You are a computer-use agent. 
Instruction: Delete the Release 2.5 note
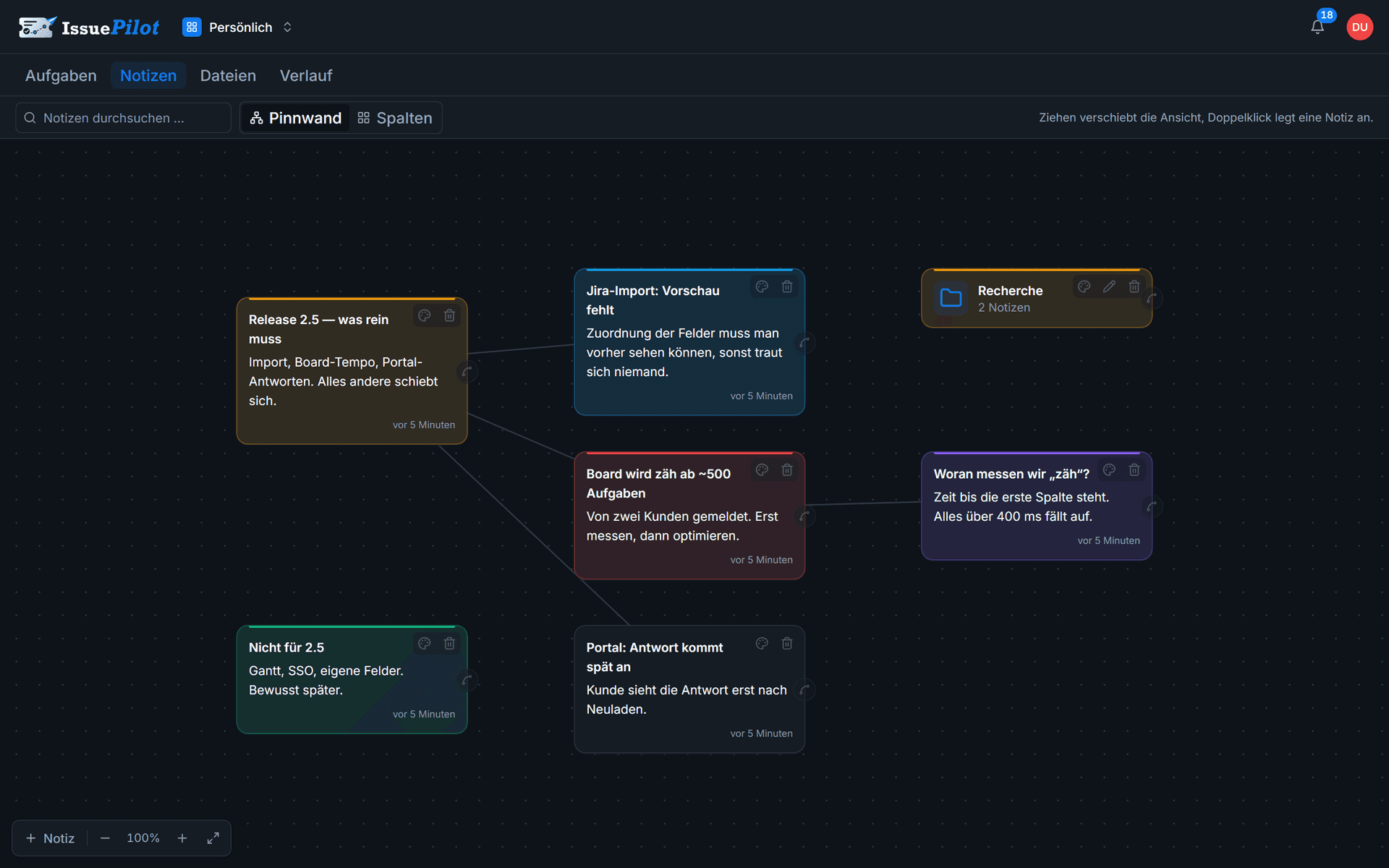coord(449,315)
